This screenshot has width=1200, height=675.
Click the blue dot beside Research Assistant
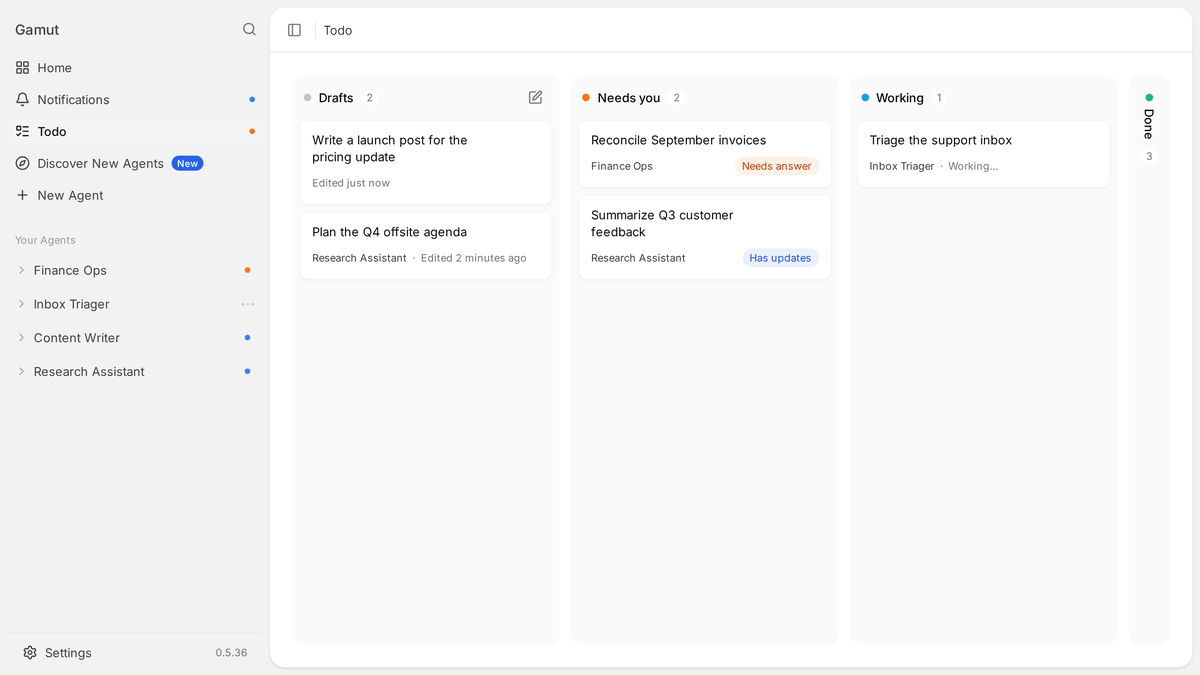point(247,372)
